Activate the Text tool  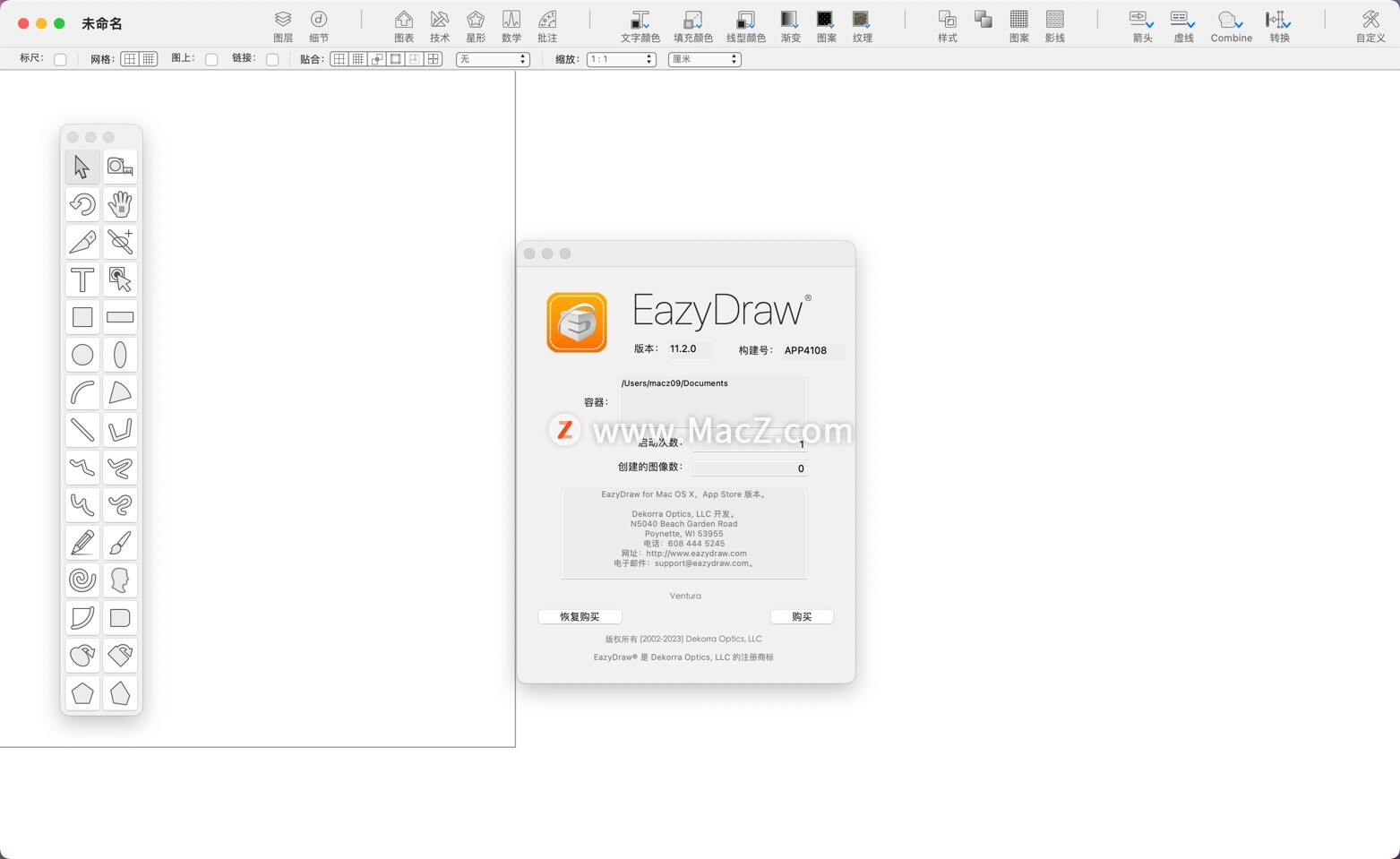[x=82, y=279]
